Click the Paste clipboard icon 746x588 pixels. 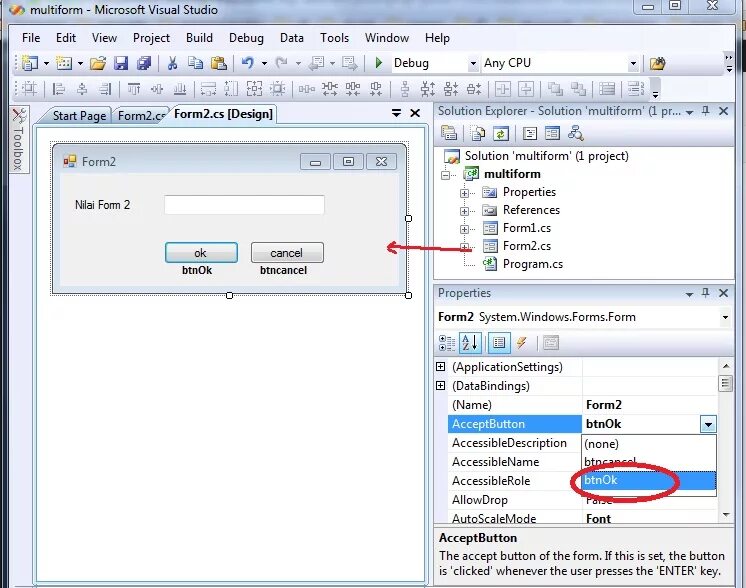pyautogui.click(x=218, y=63)
